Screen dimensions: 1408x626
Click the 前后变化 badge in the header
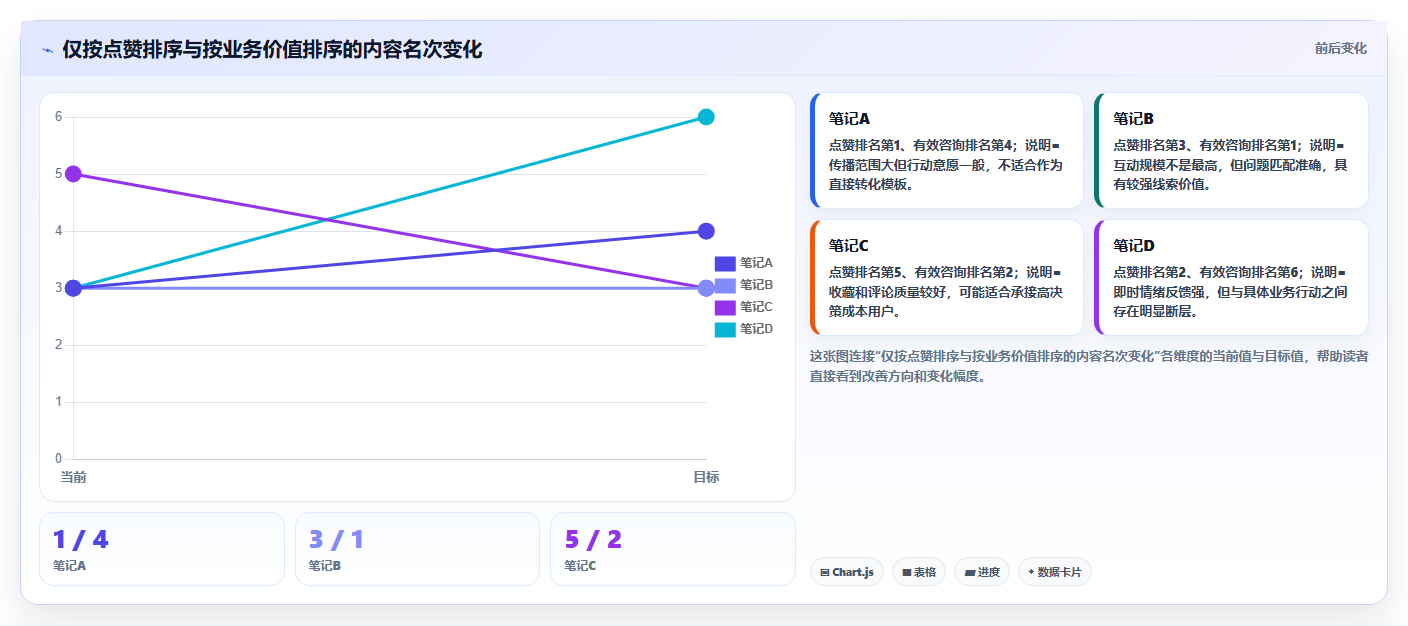[x=1340, y=48]
